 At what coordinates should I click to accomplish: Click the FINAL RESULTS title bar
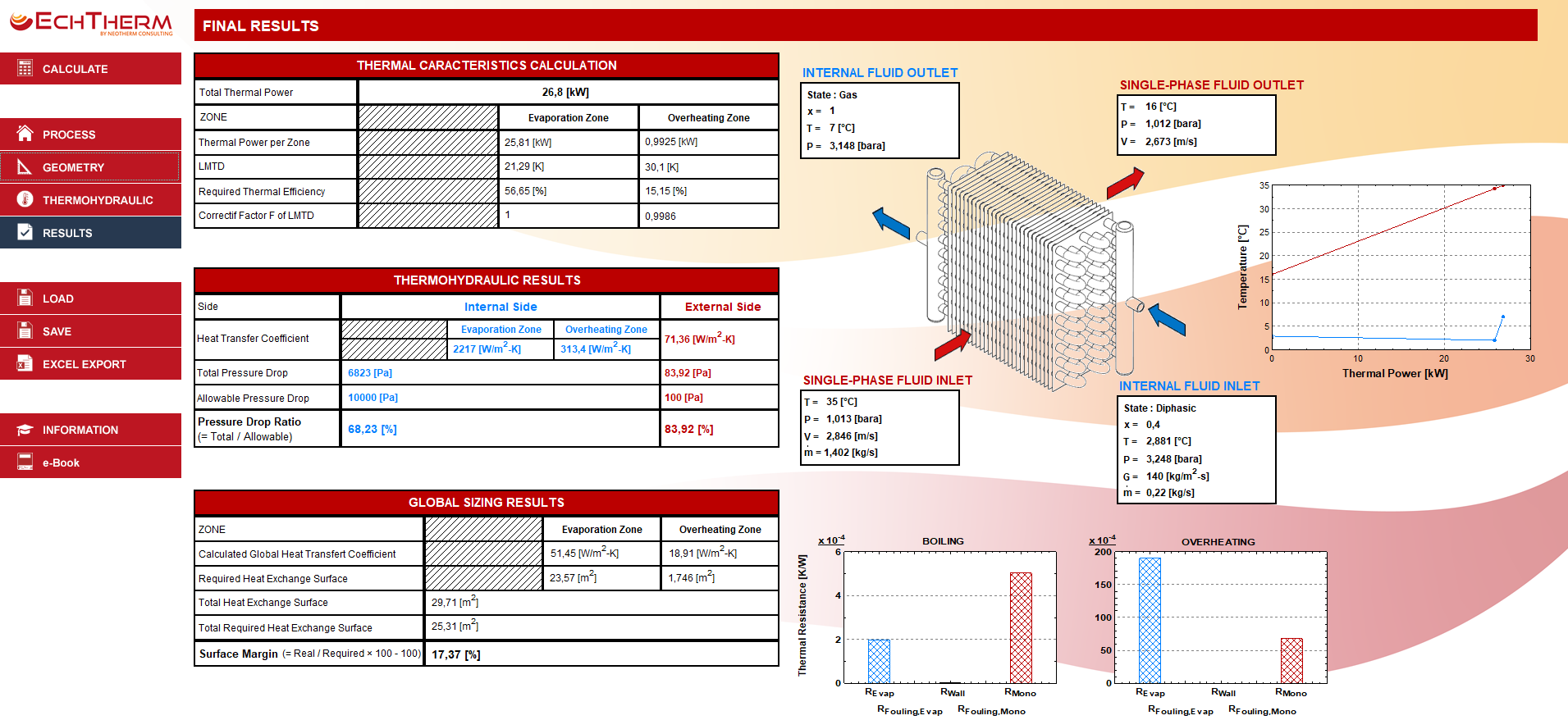866,25
